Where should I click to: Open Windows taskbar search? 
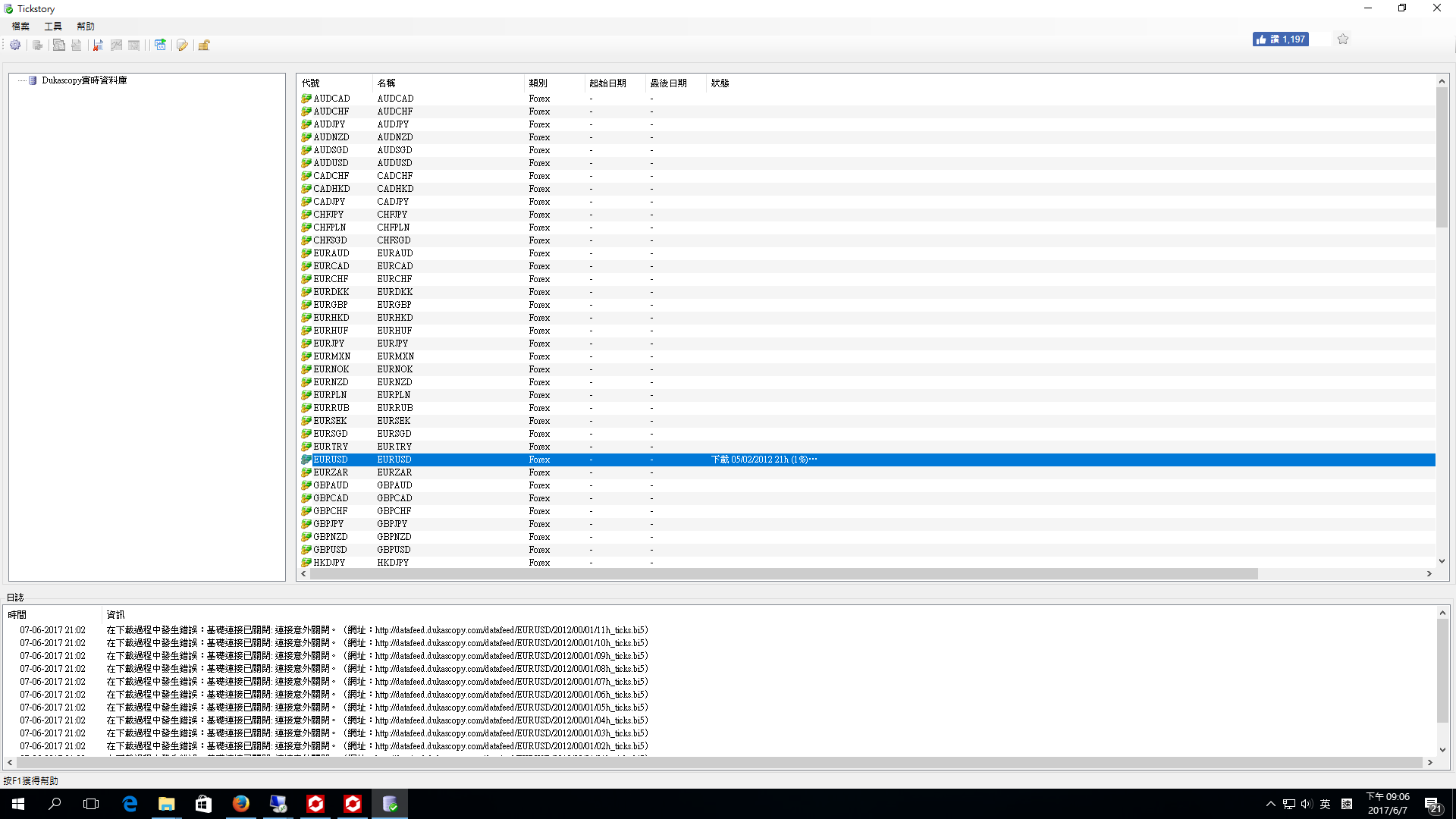55,804
